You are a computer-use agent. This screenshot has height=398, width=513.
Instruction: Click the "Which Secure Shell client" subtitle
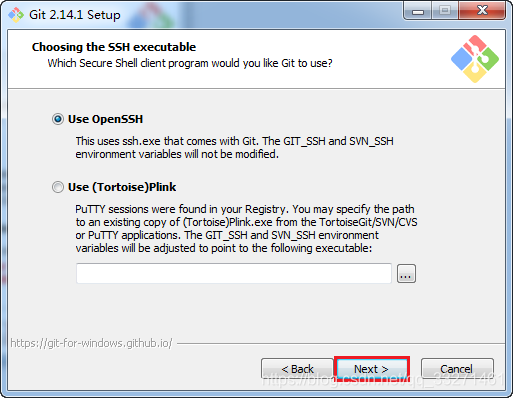(x=190, y=63)
